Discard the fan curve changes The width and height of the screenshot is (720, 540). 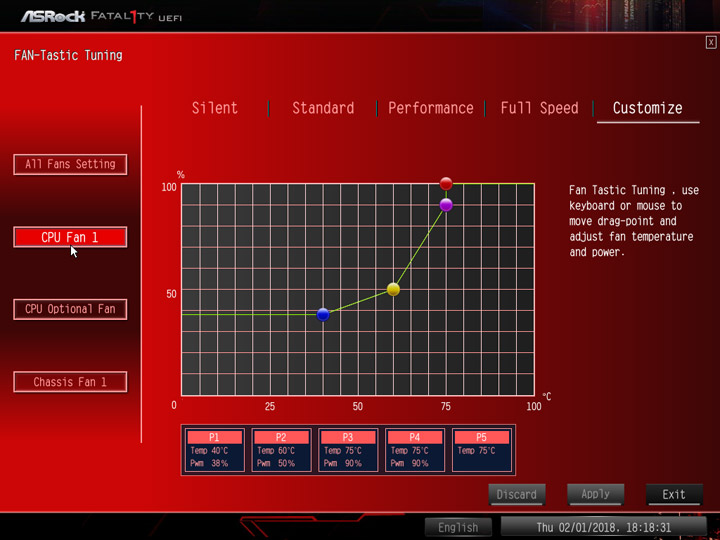(517, 495)
